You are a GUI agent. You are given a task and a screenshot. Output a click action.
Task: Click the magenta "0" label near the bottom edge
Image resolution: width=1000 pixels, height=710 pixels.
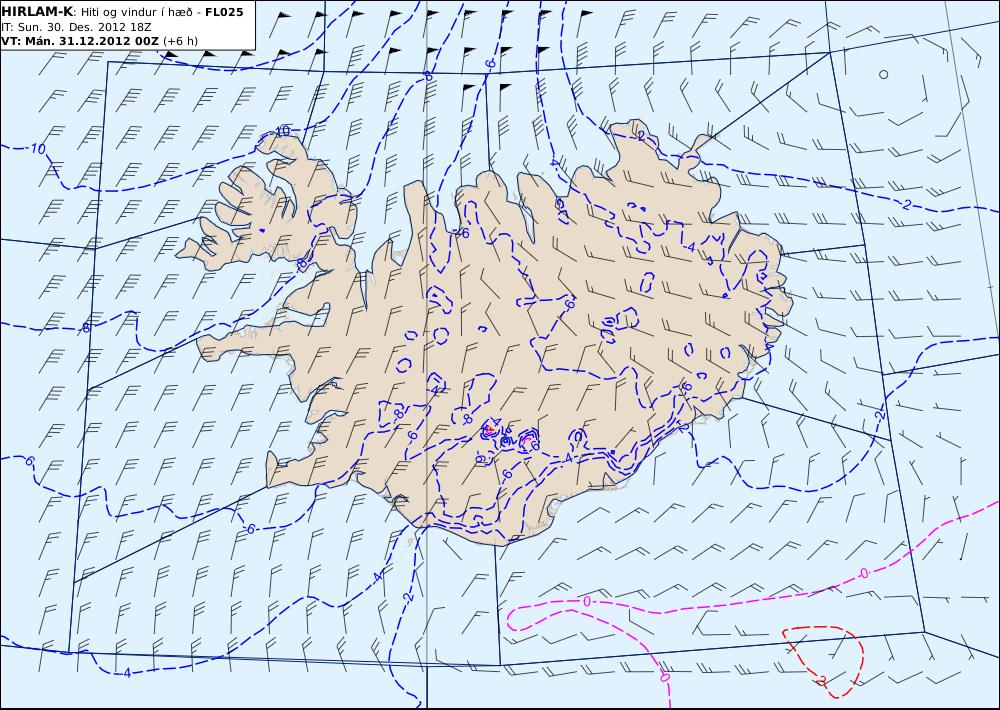click(x=665, y=677)
